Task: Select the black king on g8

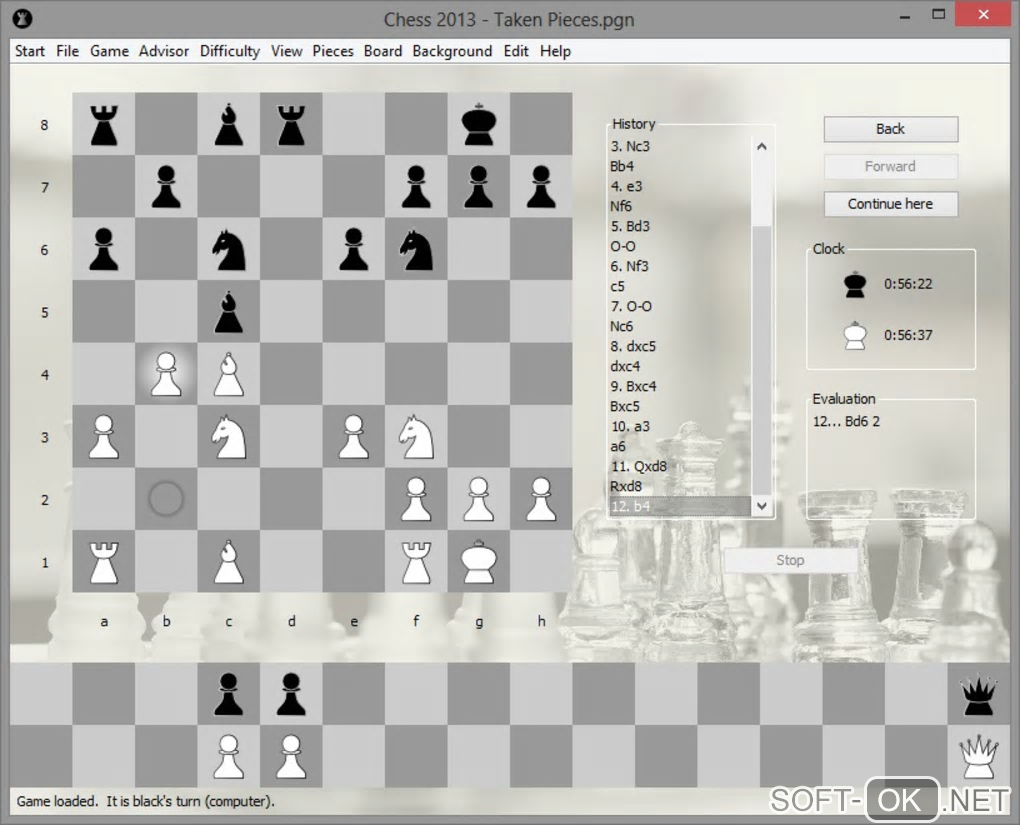Action: click(479, 124)
